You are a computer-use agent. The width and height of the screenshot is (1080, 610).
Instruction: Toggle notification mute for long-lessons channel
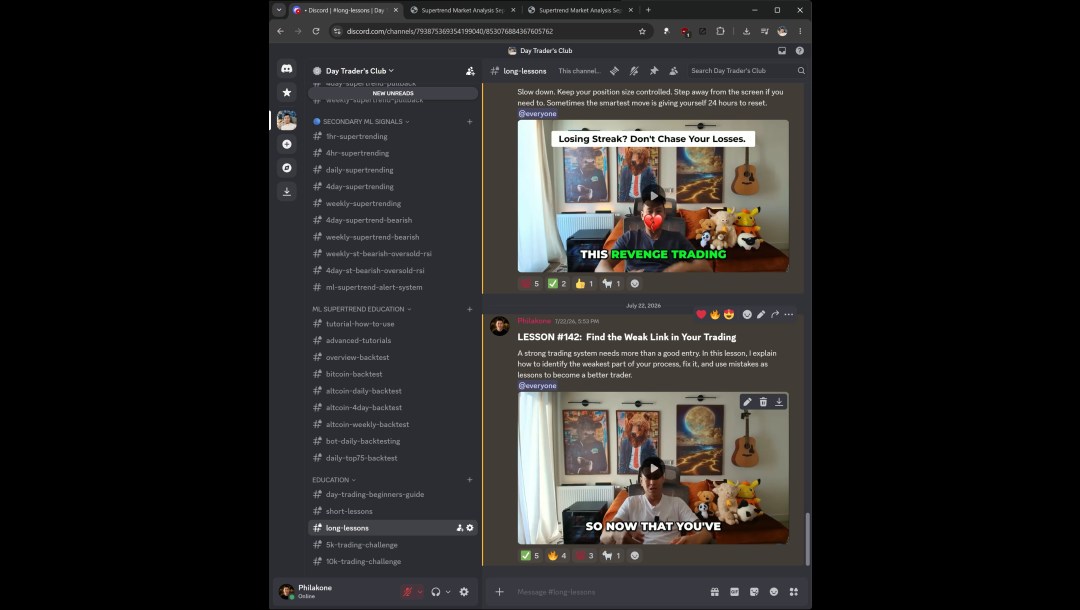click(x=634, y=71)
